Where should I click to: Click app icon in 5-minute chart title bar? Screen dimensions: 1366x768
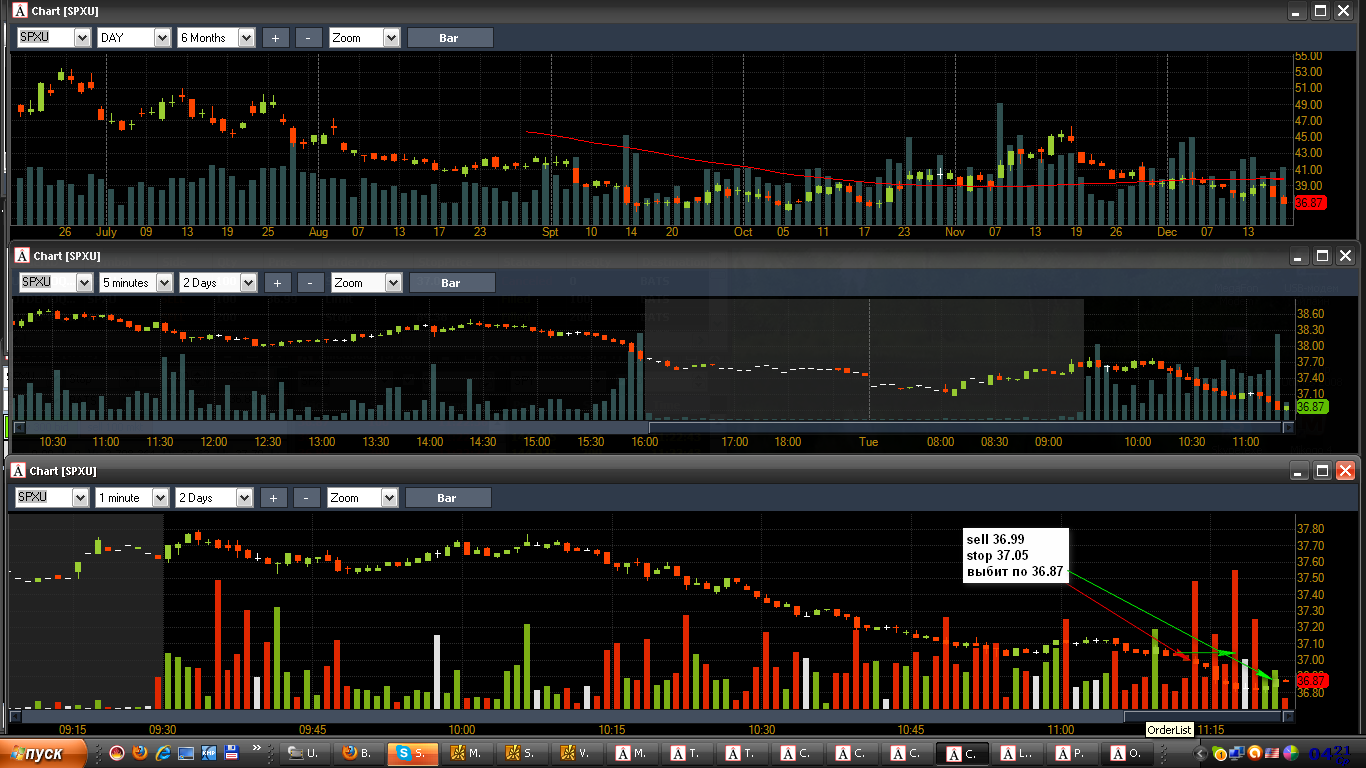pos(21,256)
